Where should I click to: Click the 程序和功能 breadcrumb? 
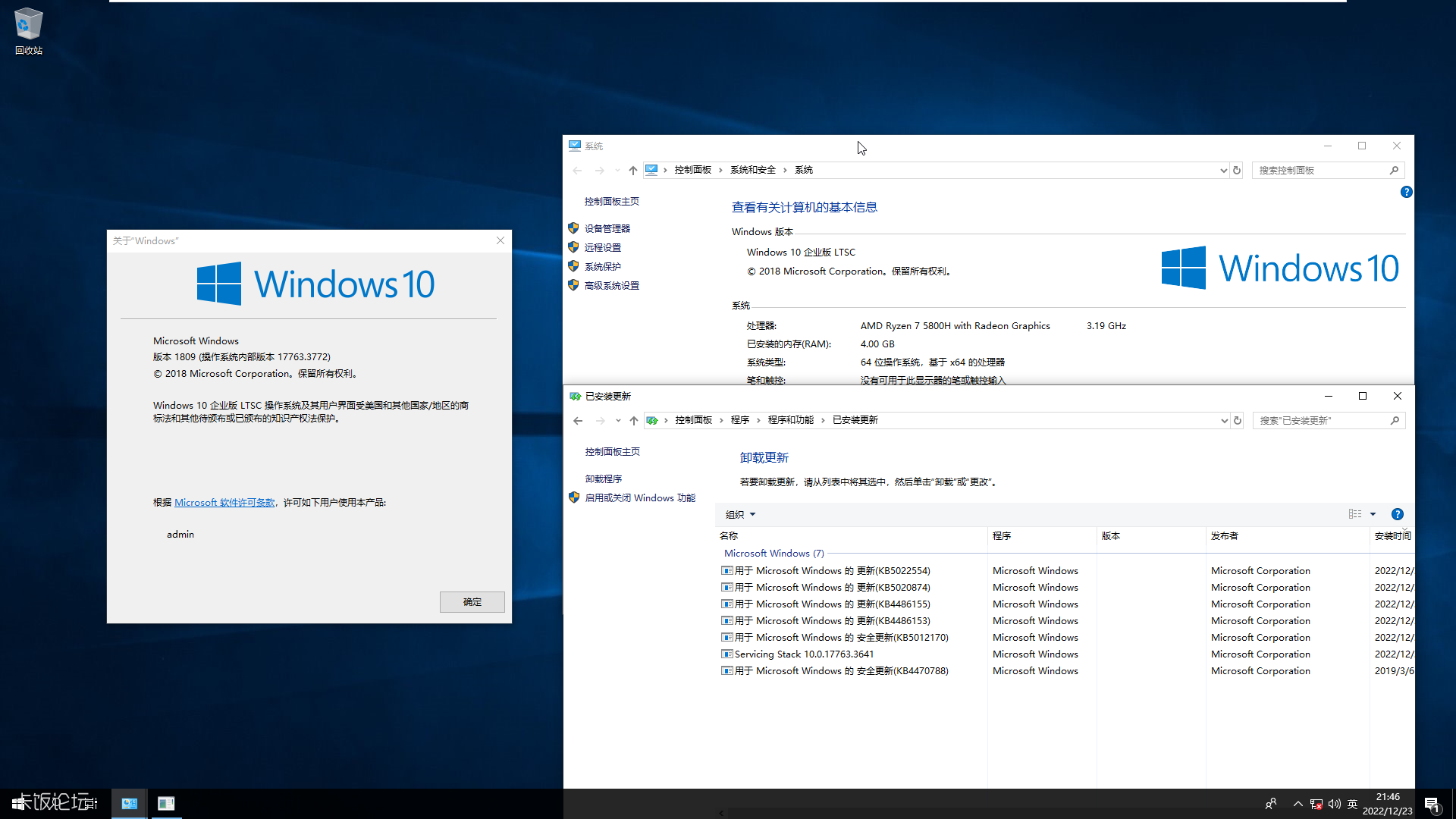pos(790,420)
